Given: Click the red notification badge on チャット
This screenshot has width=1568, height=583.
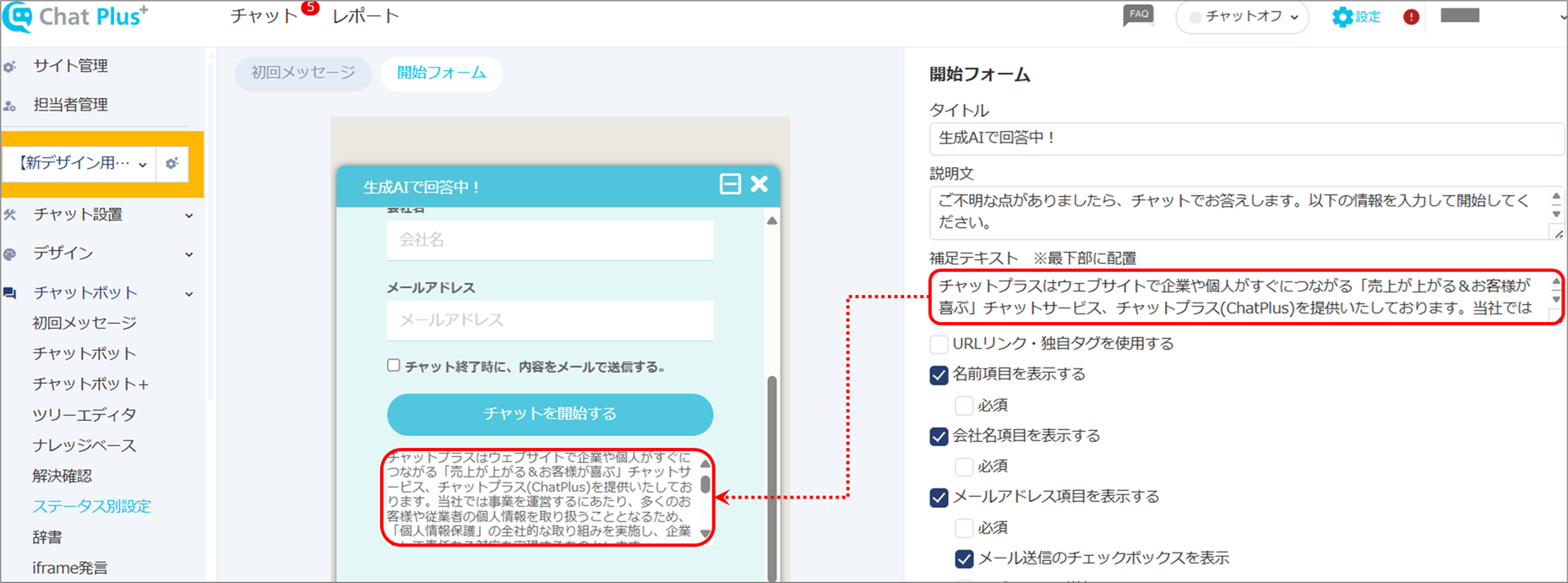Looking at the screenshot, I should pyautogui.click(x=310, y=8).
